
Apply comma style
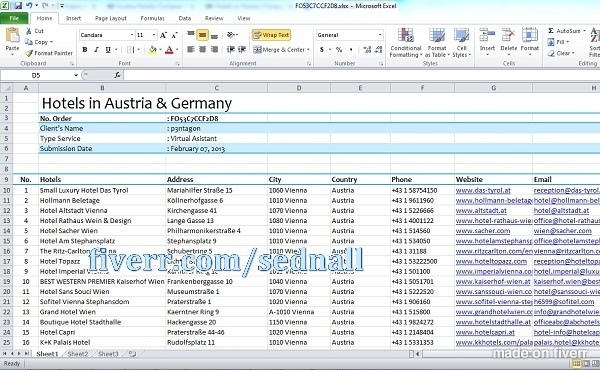tap(351, 50)
